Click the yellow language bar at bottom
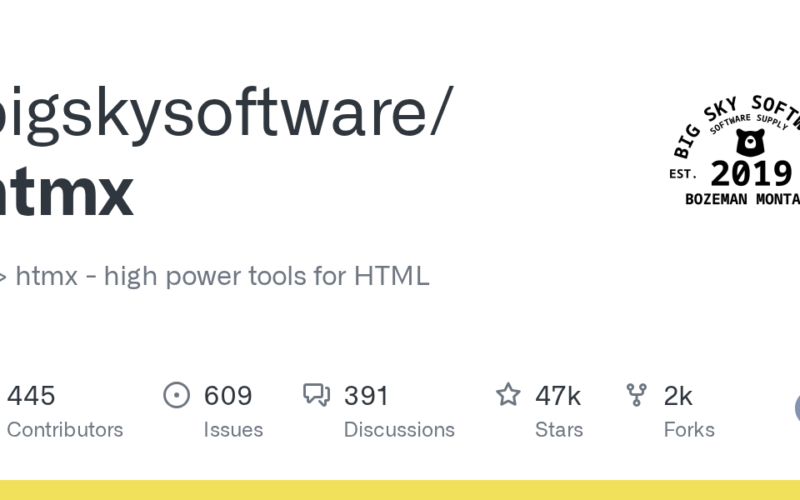800x500 pixels. point(400,490)
